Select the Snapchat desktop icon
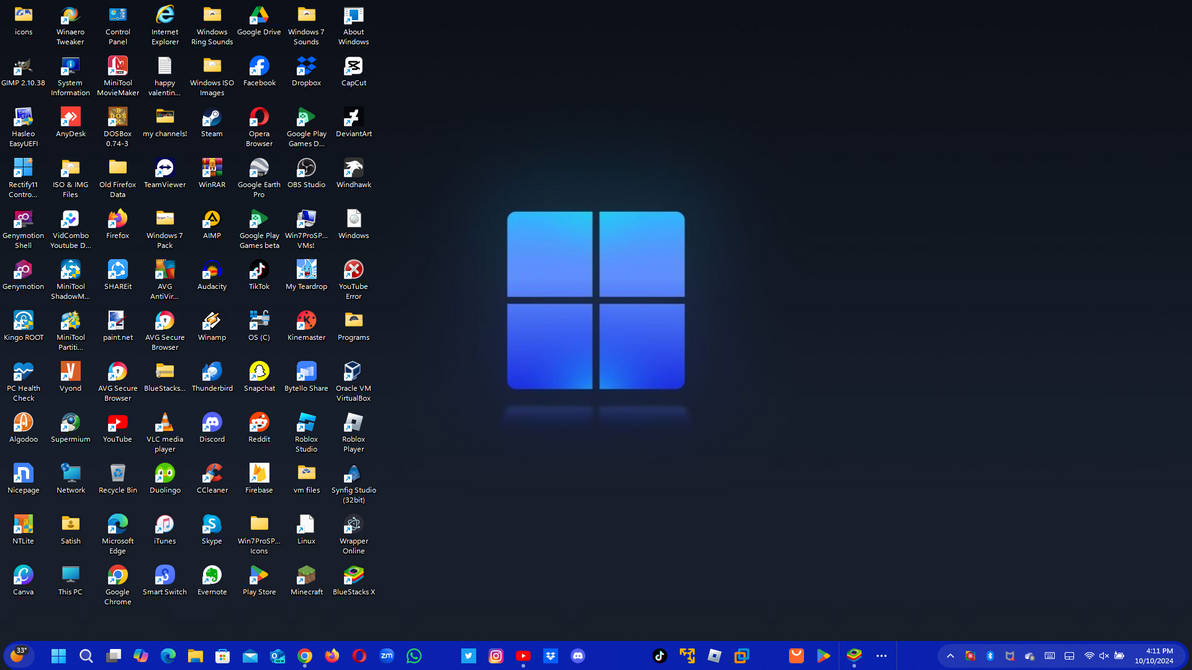 (259, 377)
